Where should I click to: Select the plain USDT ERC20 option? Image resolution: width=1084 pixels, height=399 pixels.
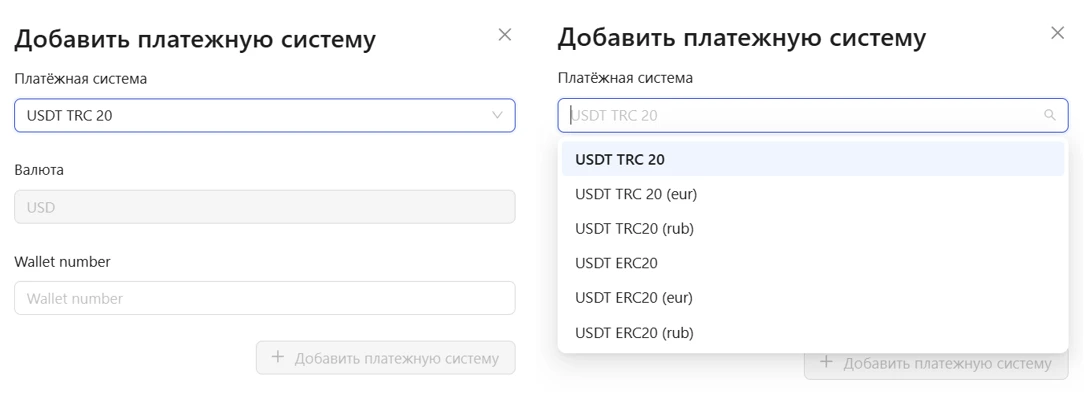point(813,263)
